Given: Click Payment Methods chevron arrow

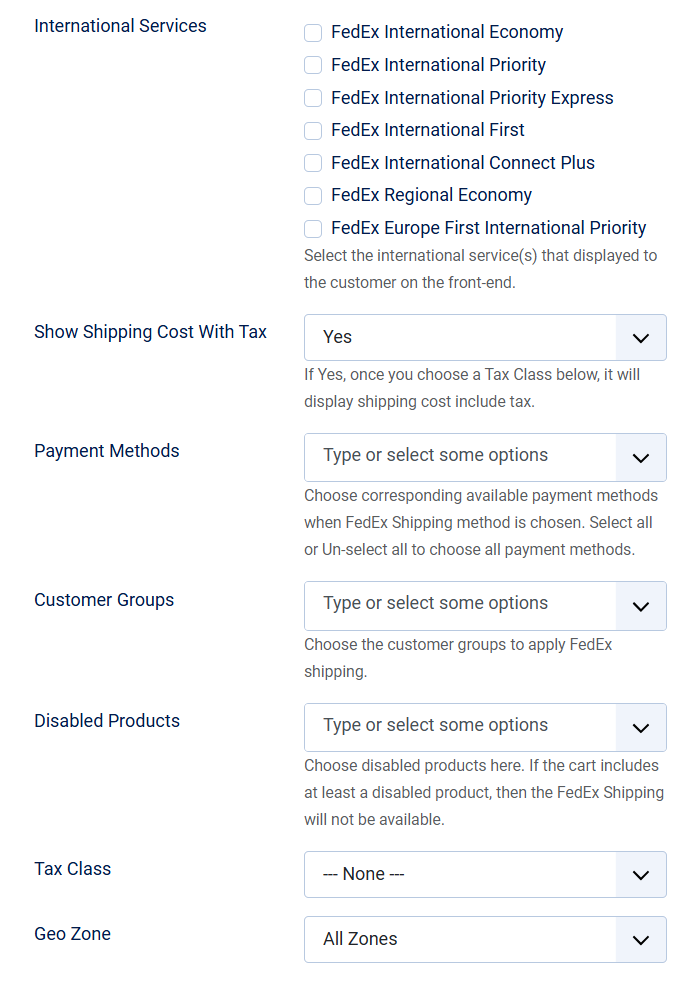Looking at the screenshot, I should pos(641,458).
